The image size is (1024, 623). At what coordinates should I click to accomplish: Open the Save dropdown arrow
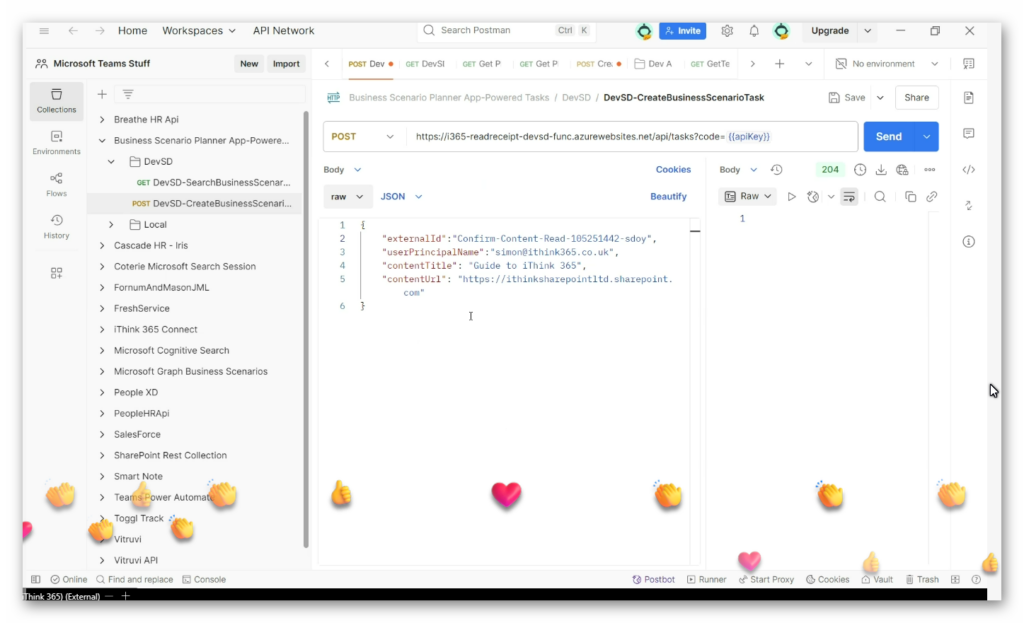880,97
